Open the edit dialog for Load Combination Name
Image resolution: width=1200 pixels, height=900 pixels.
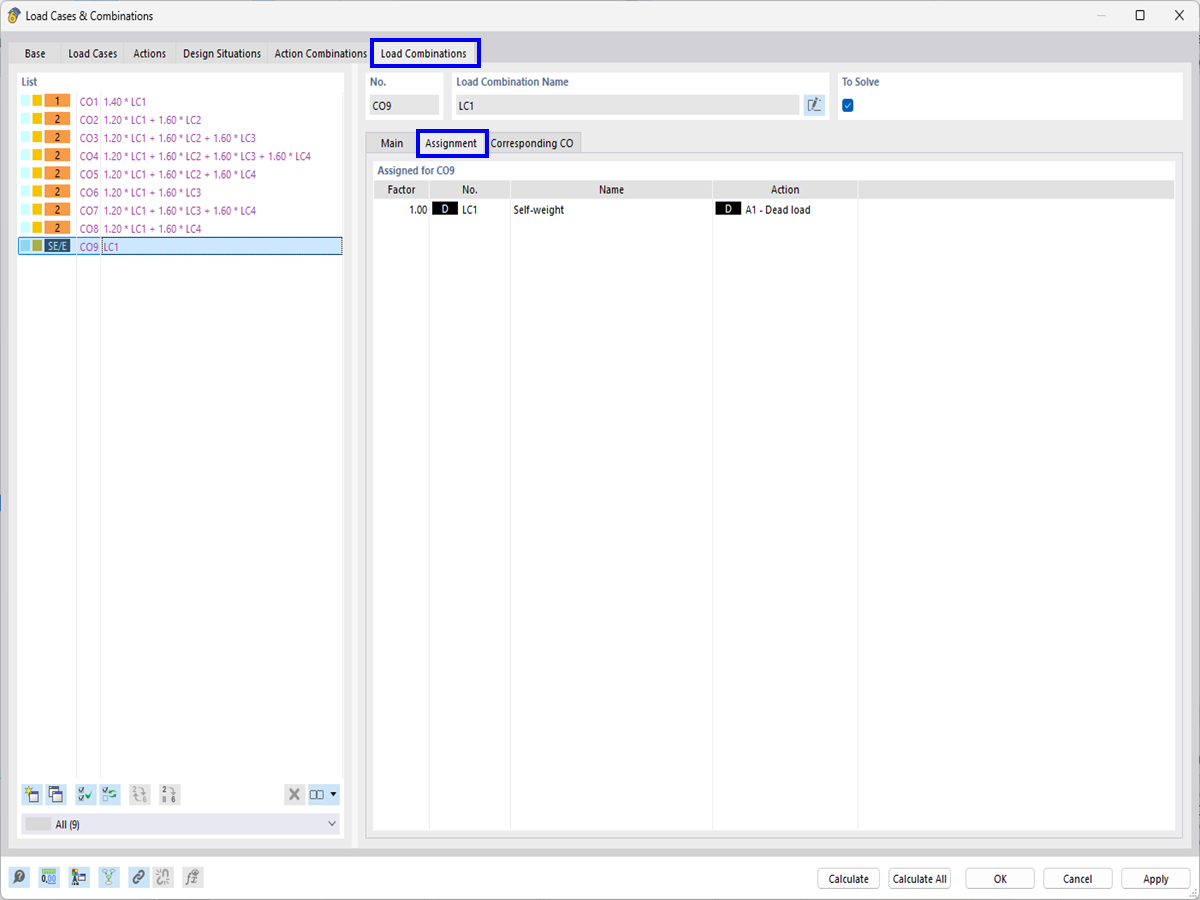(814, 104)
